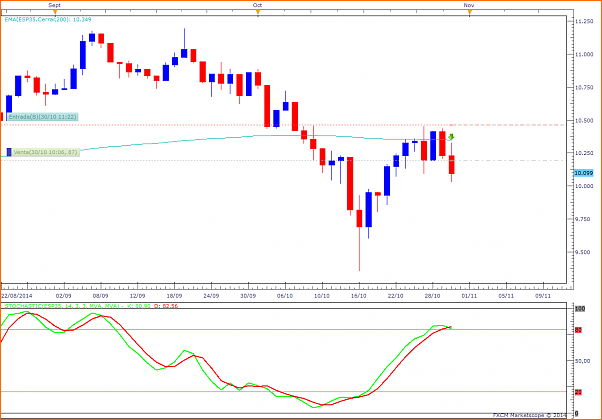Click the green sell arrow marker on chart
The height and width of the screenshot is (420, 602).
451,137
